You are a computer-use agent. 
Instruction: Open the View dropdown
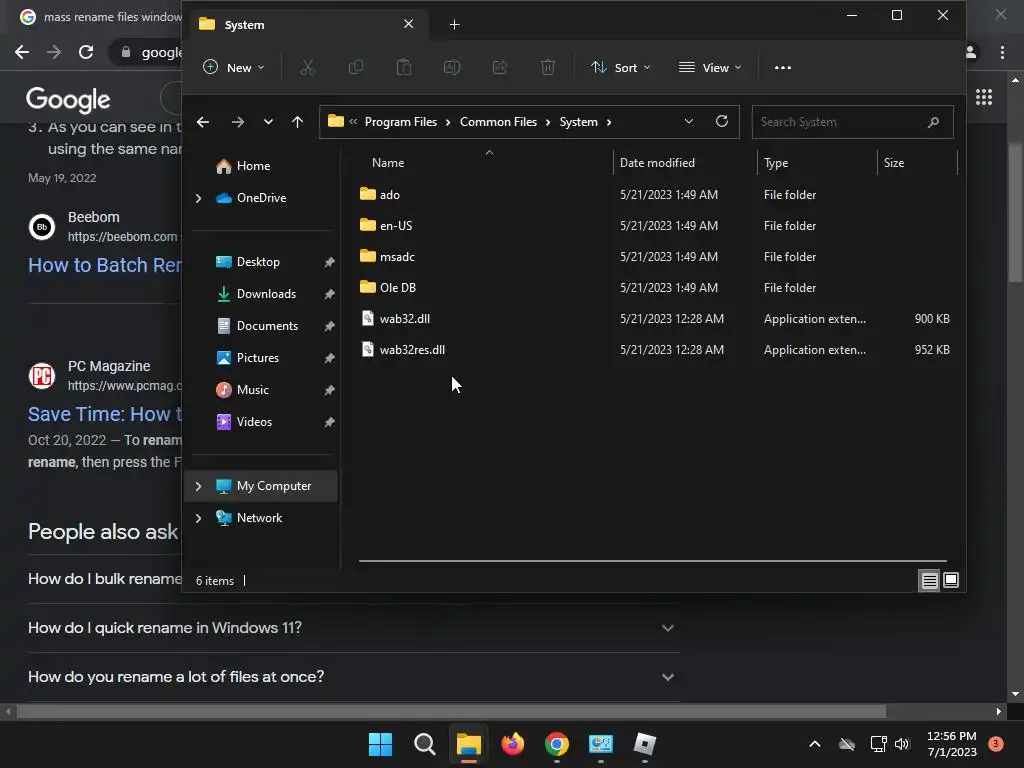710,67
